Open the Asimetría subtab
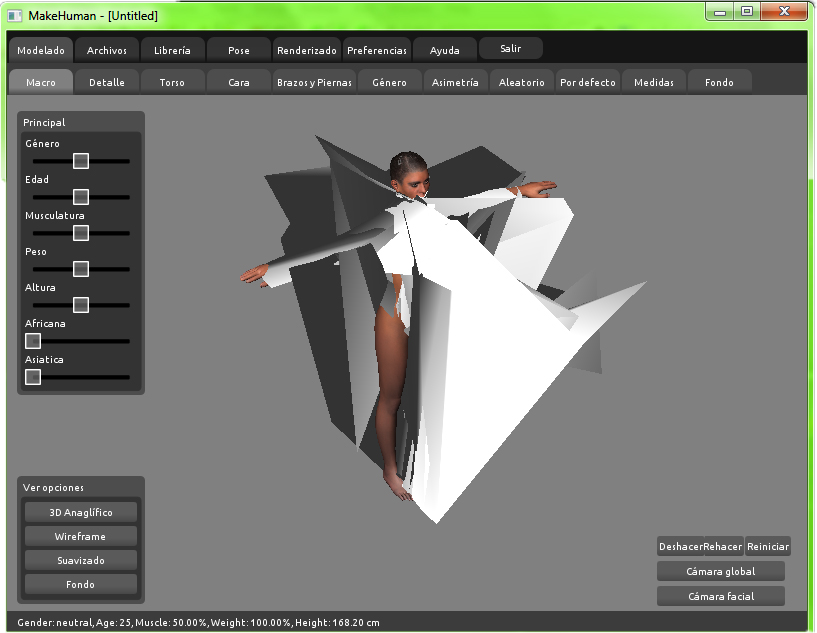The image size is (817, 633). tap(455, 82)
